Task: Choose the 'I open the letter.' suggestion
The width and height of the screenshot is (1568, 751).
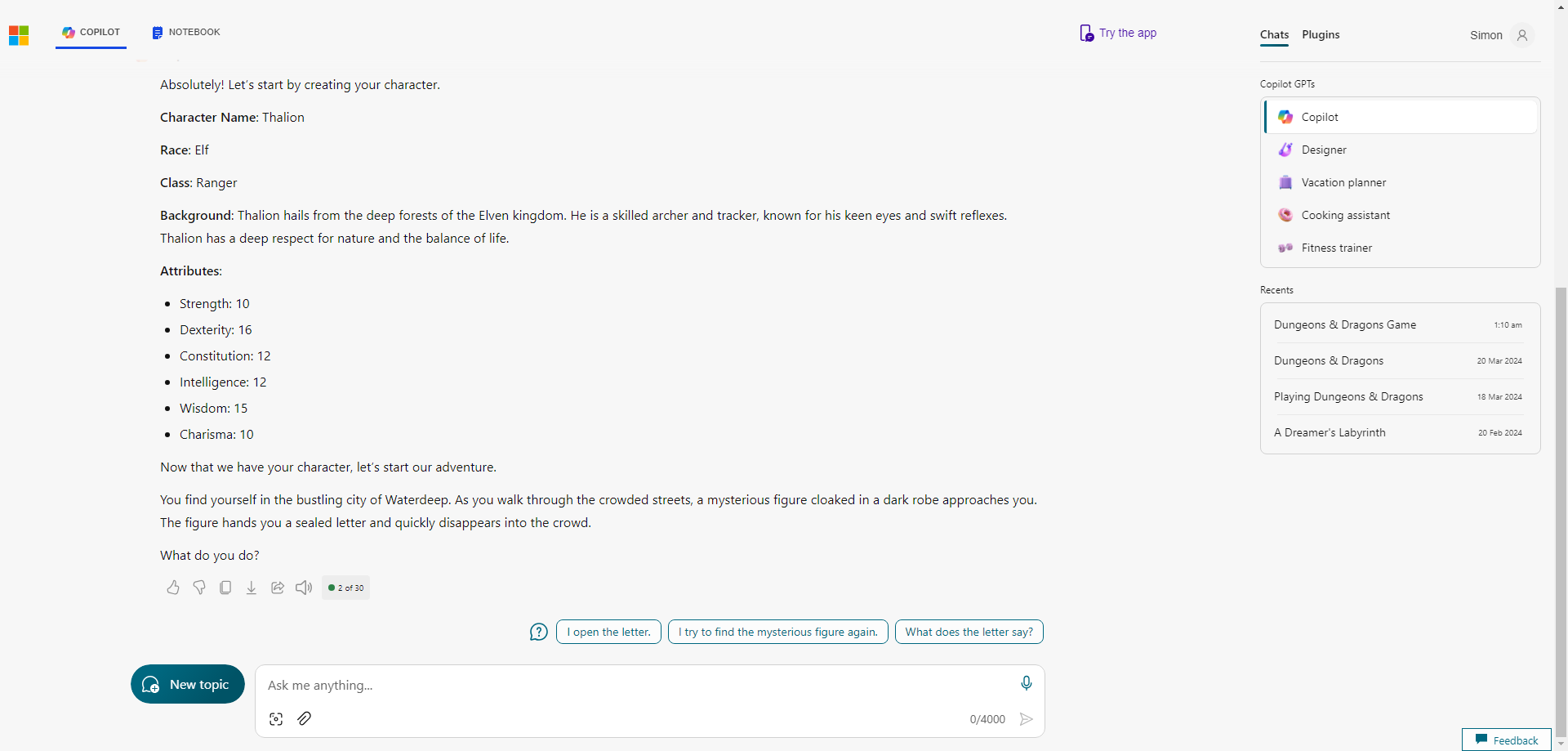Action: click(608, 632)
